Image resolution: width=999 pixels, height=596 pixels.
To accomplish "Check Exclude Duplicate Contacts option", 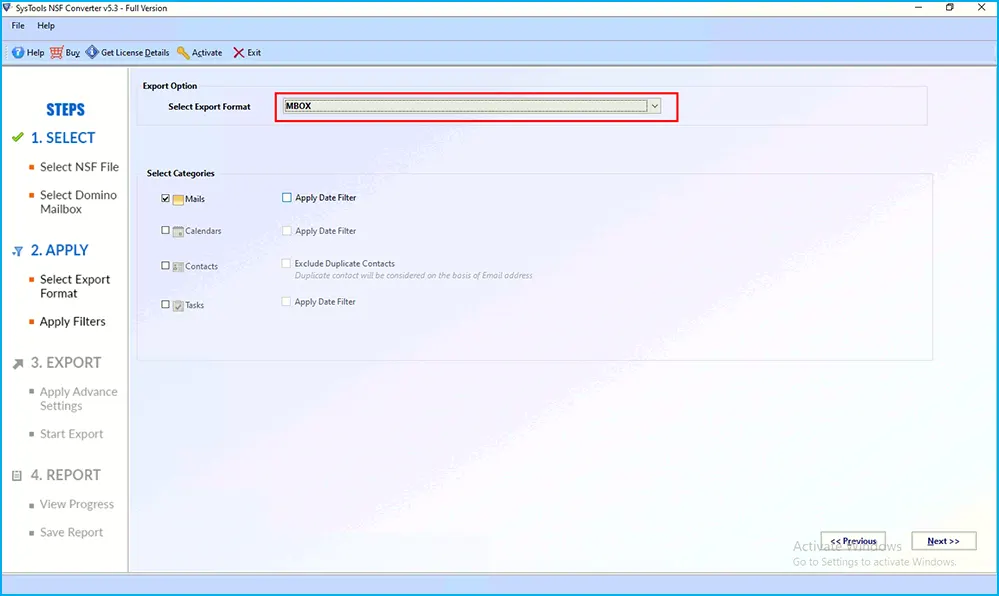I will point(286,263).
